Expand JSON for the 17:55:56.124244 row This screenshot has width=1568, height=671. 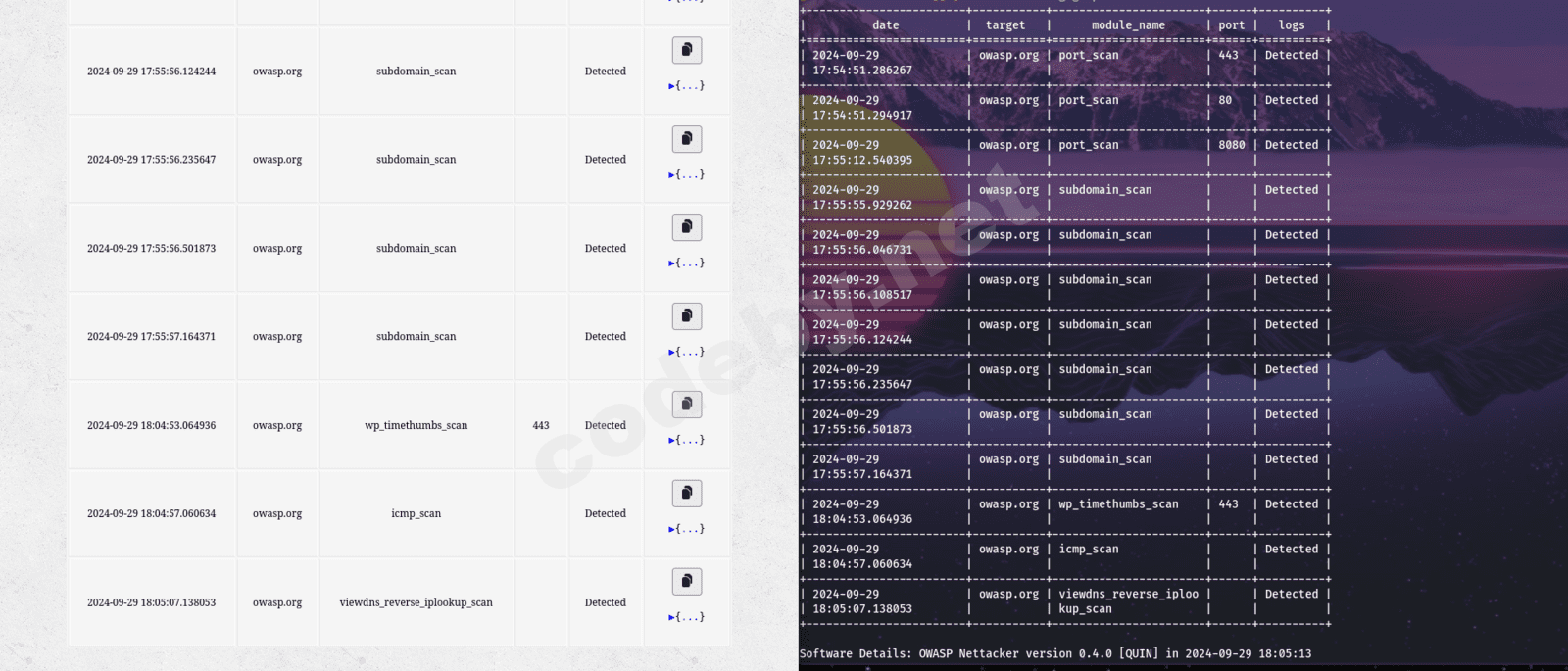[686, 86]
